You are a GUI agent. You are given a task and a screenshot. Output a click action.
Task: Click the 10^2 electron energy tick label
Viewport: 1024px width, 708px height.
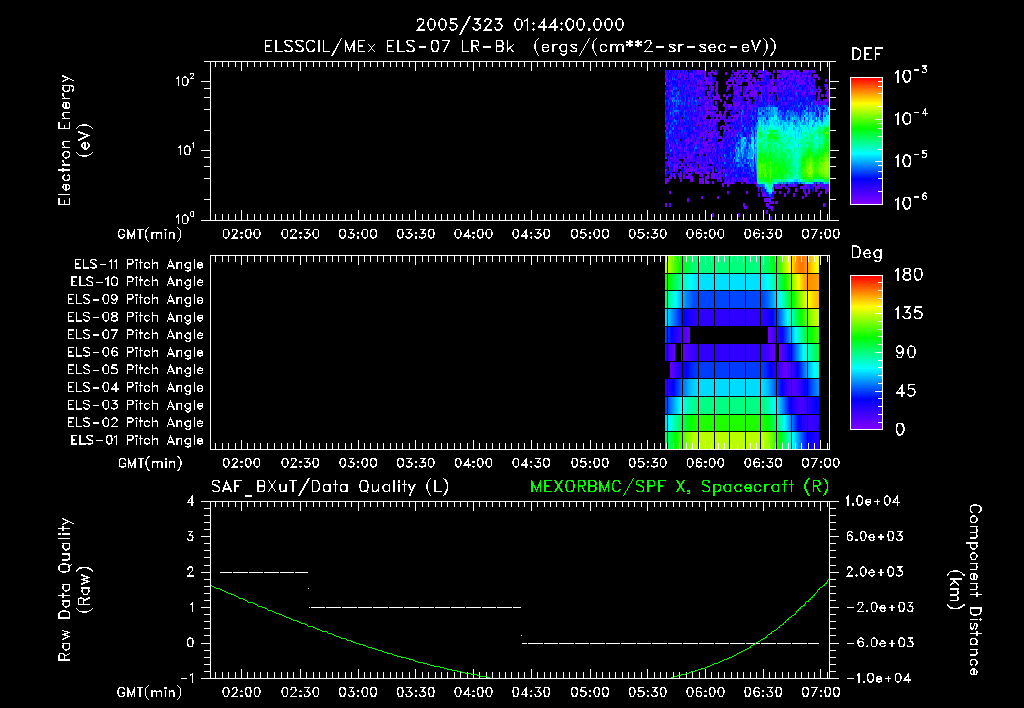coord(185,81)
